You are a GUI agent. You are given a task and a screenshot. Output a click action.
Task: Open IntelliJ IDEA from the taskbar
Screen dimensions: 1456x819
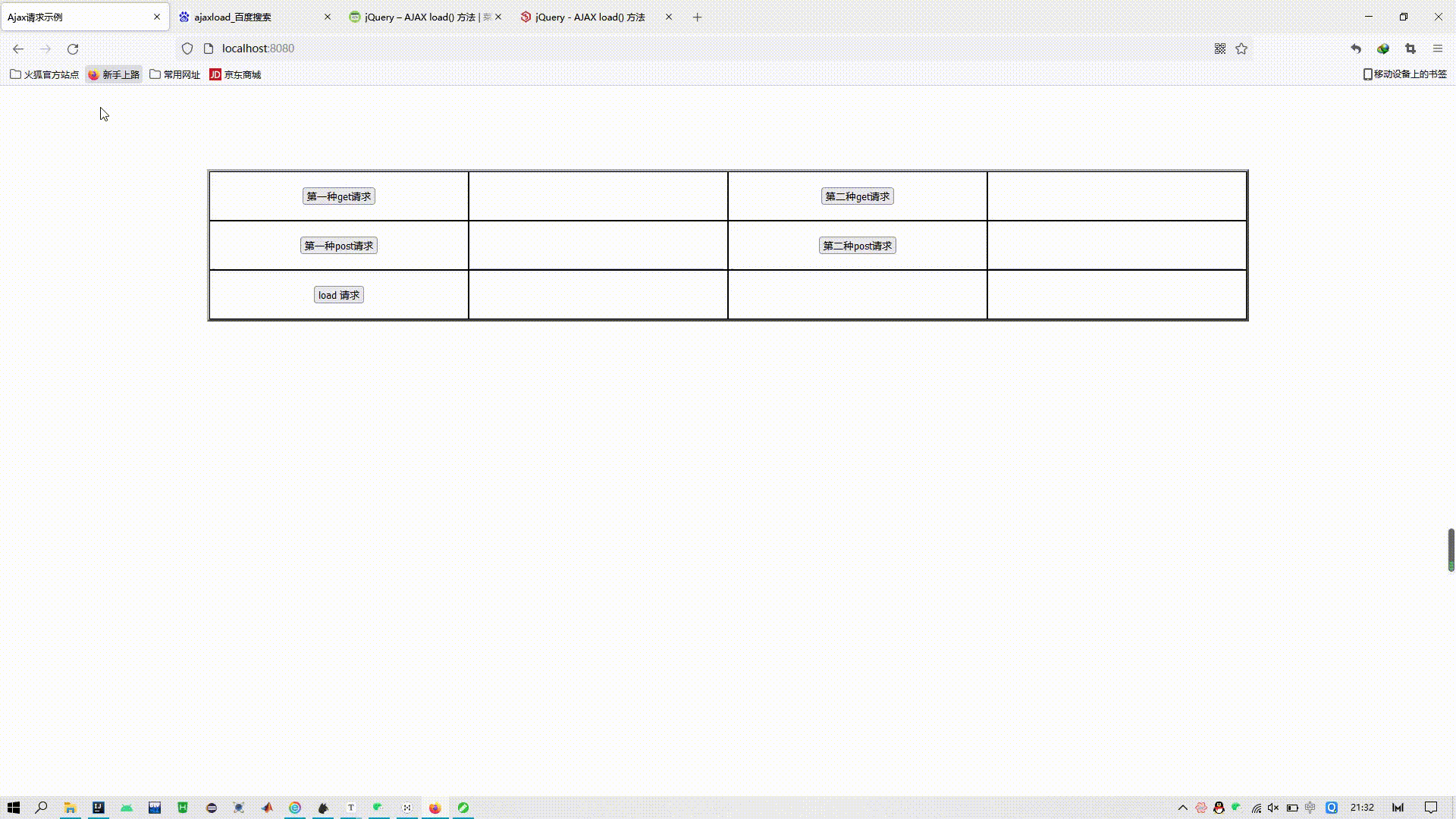tap(99, 808)
